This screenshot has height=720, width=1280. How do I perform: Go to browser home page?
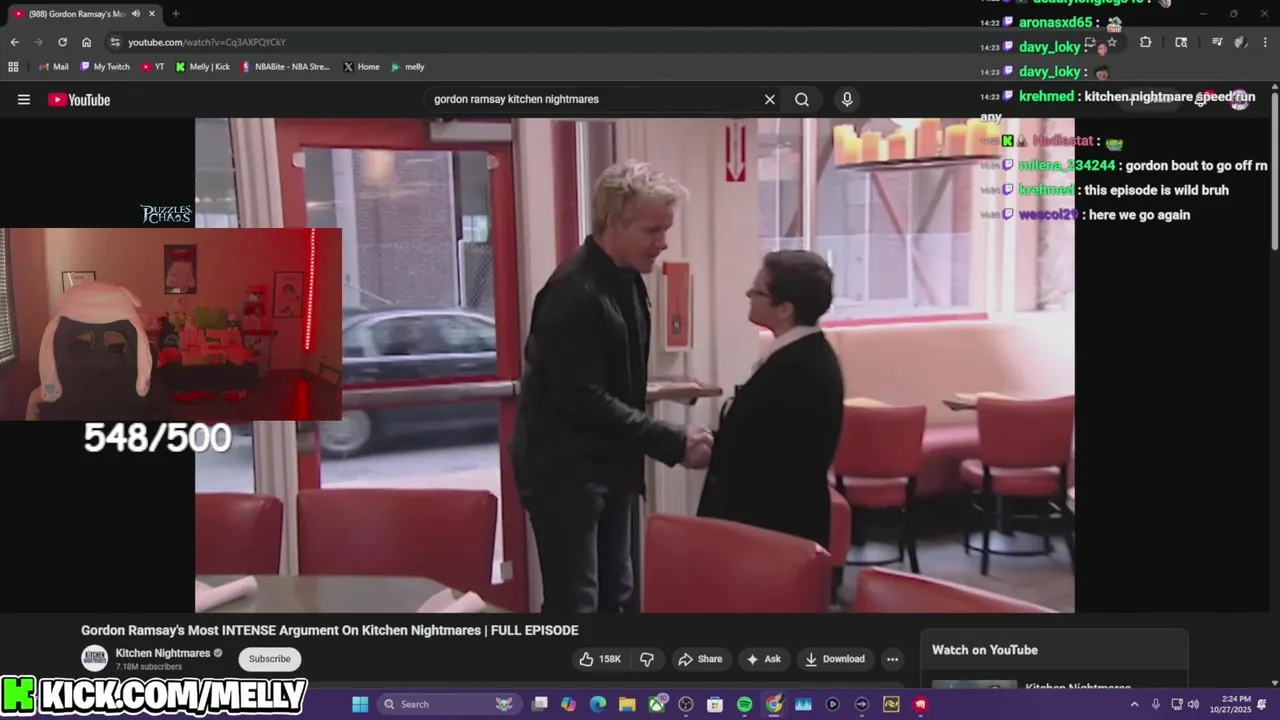pyautogui.click(x=86, y=42)
